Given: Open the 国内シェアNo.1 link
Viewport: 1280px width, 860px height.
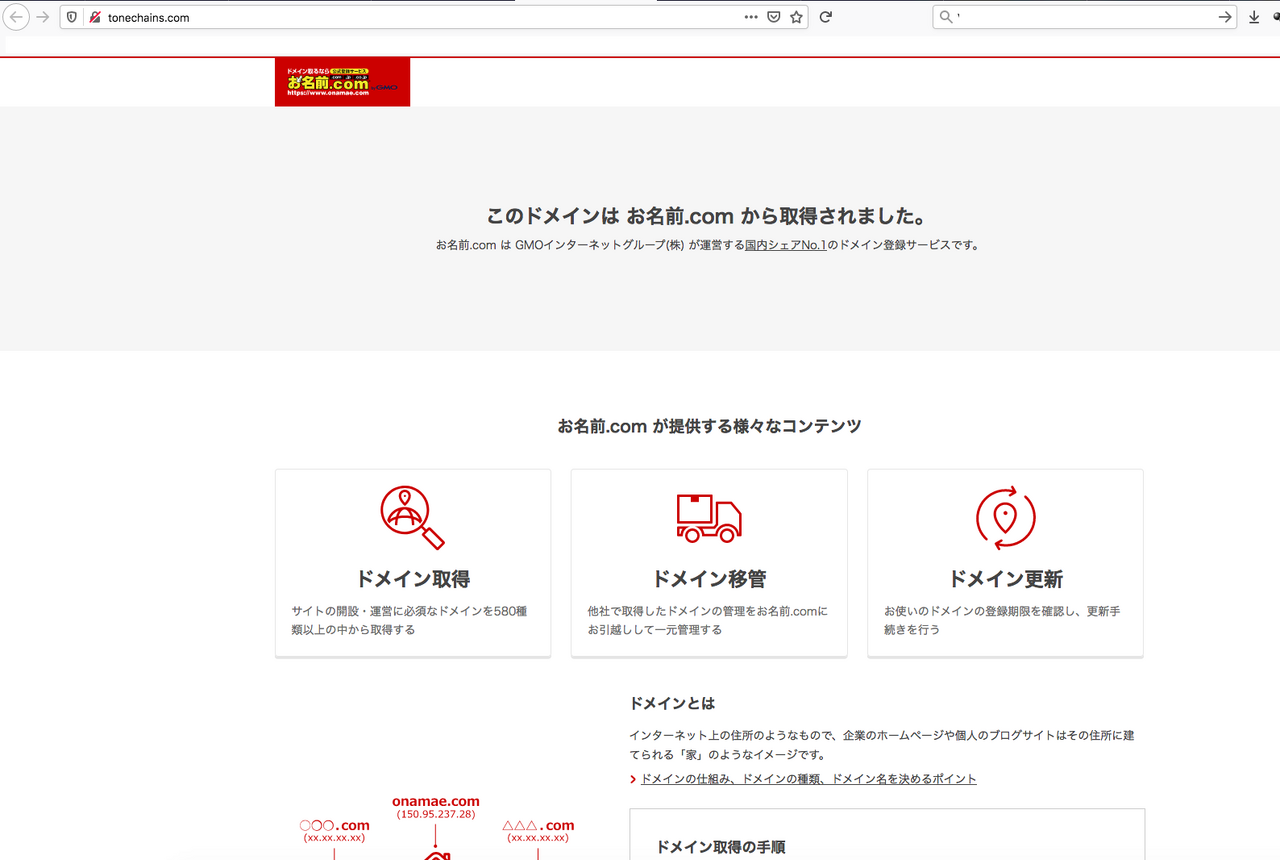Looking at the screenshot, I should 785,245.
